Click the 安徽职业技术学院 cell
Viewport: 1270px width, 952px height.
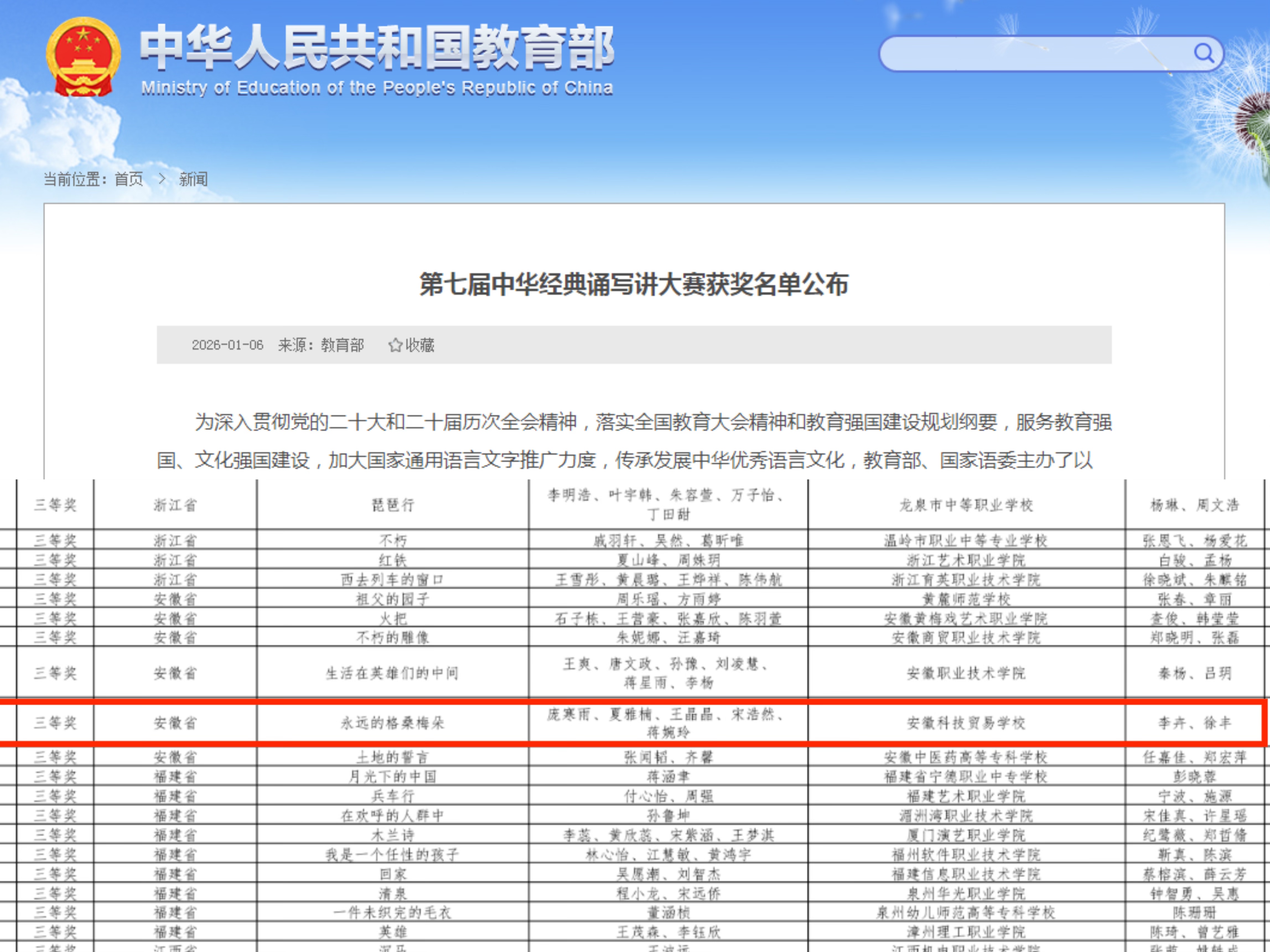(x=966, y=673)
